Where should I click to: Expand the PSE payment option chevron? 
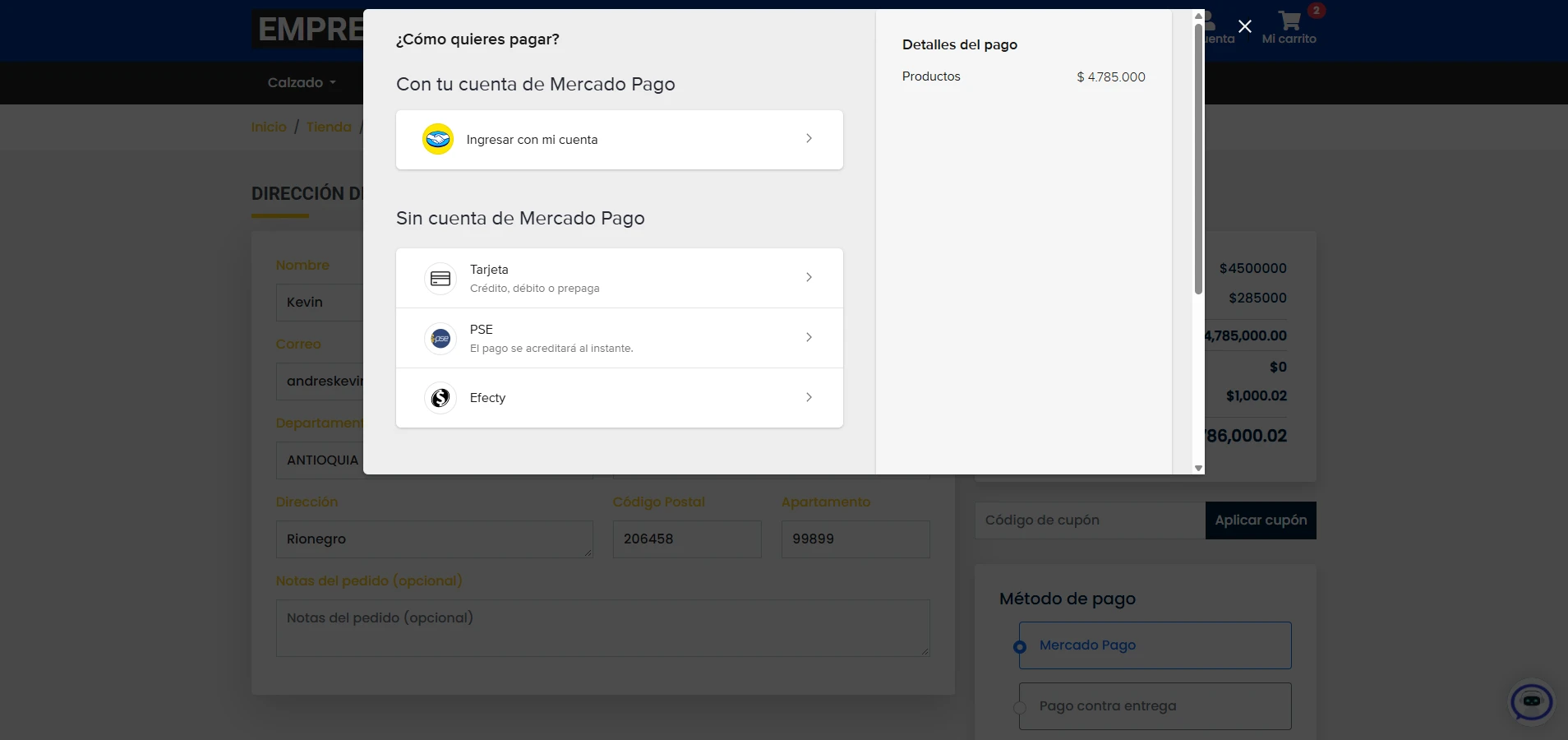[809, 337]
